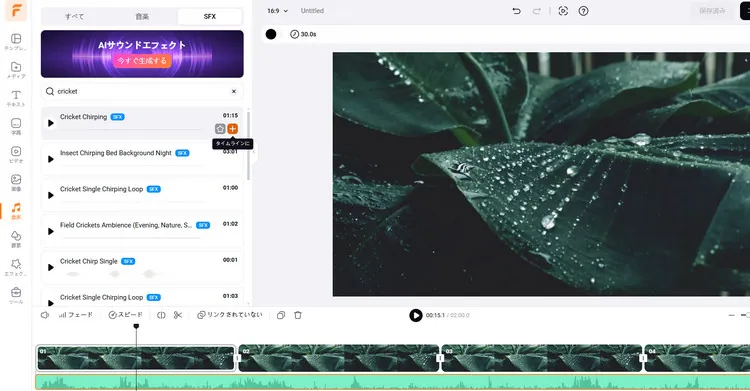Click the duplicate clip icon in timeline toolbar

pyautogui.click(x=281, y=315)
